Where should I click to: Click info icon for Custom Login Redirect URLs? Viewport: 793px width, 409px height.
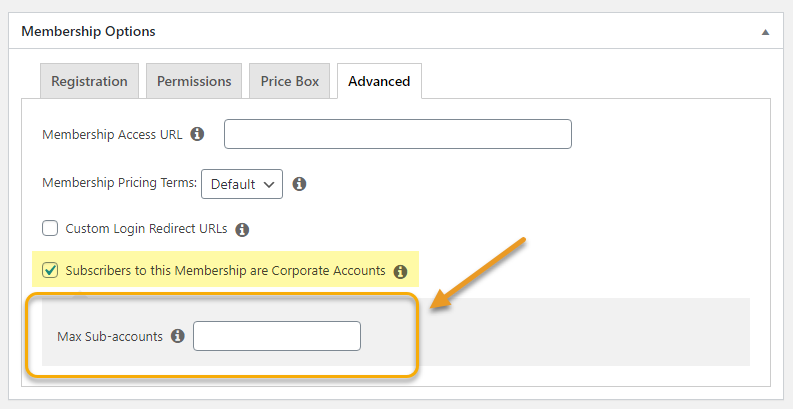[x=242, y=230]
